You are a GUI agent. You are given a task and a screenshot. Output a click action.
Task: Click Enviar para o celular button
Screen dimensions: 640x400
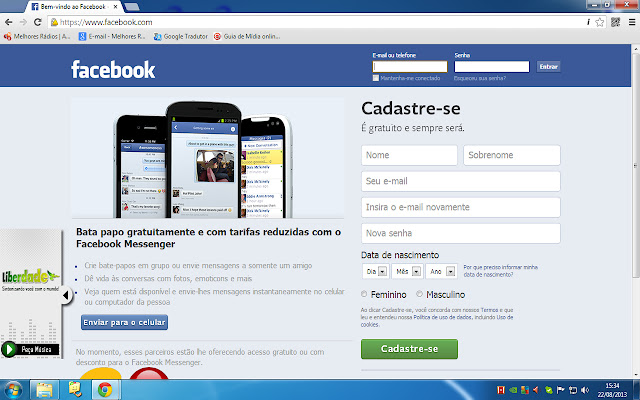(x=124, y=322)
